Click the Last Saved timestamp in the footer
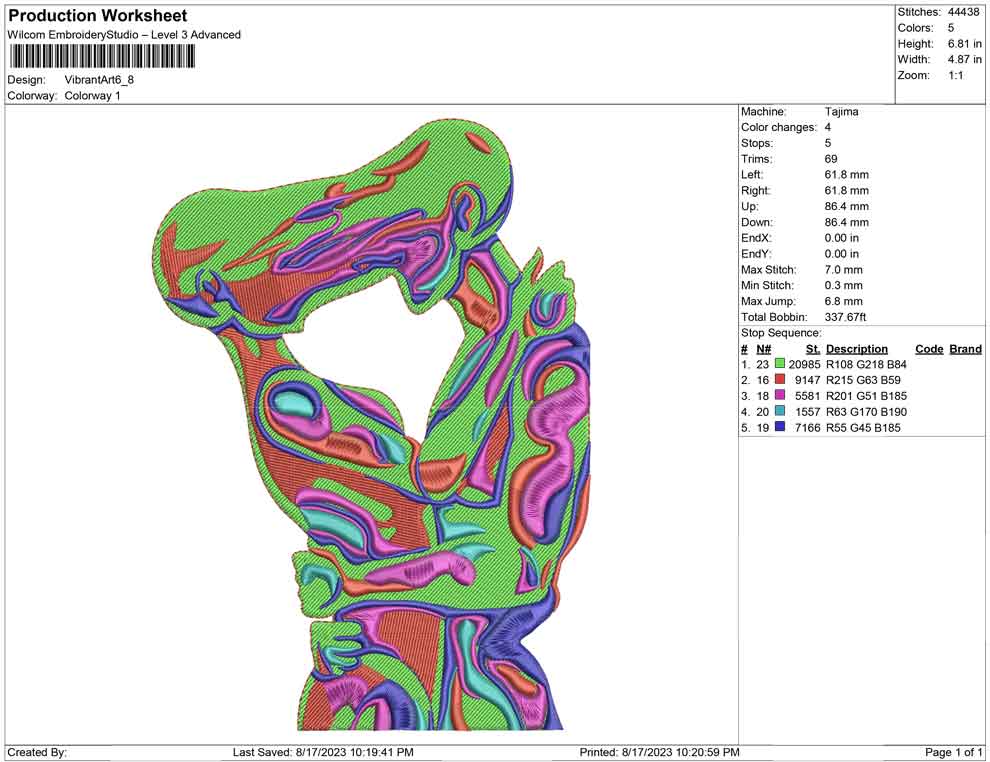The height and width of the screenshot is (762, 990). coord(323,752)
